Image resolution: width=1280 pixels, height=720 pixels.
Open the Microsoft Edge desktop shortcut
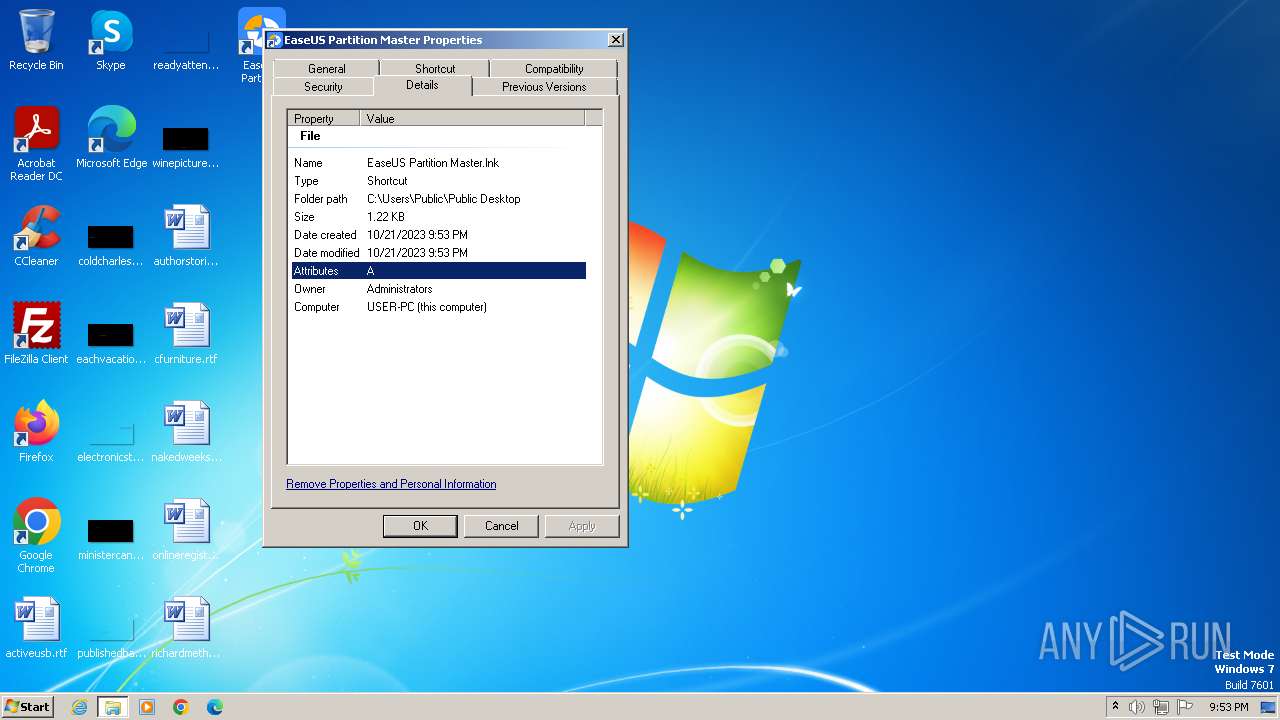coord(111,137)
